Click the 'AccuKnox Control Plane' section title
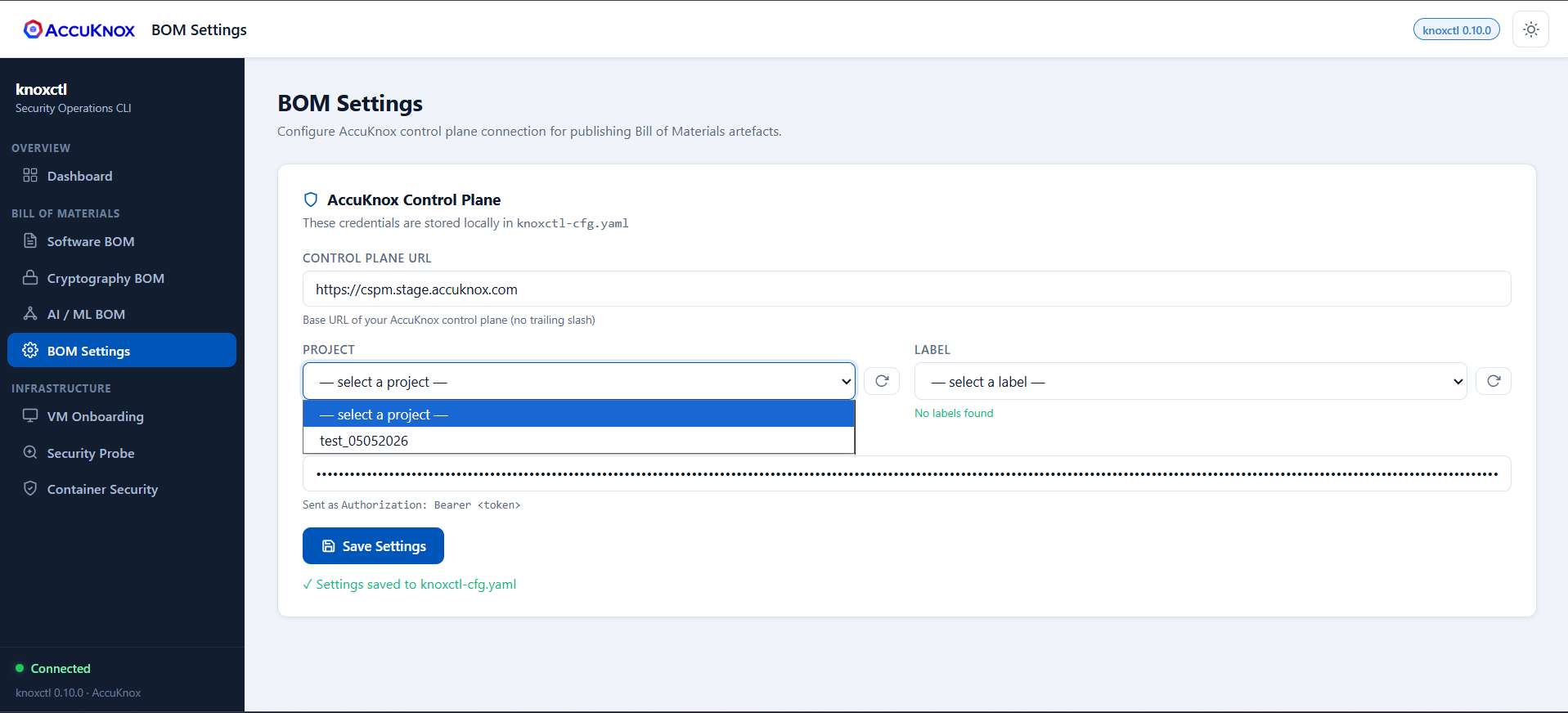Image resolution: width=1568 pixels, height=713 pixels. 414,200
